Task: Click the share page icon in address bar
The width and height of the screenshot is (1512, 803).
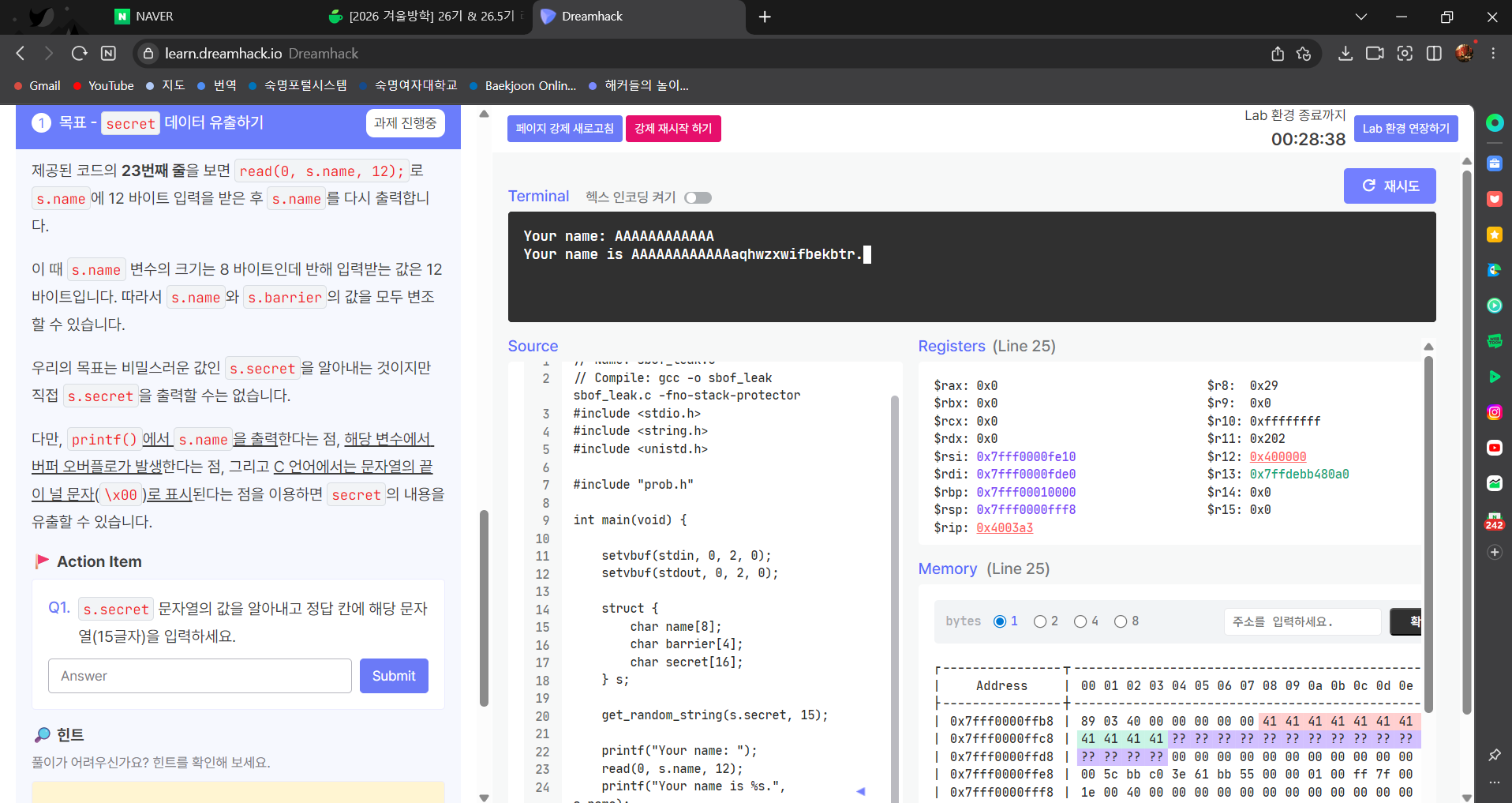Action: [x=1278, y=53]
